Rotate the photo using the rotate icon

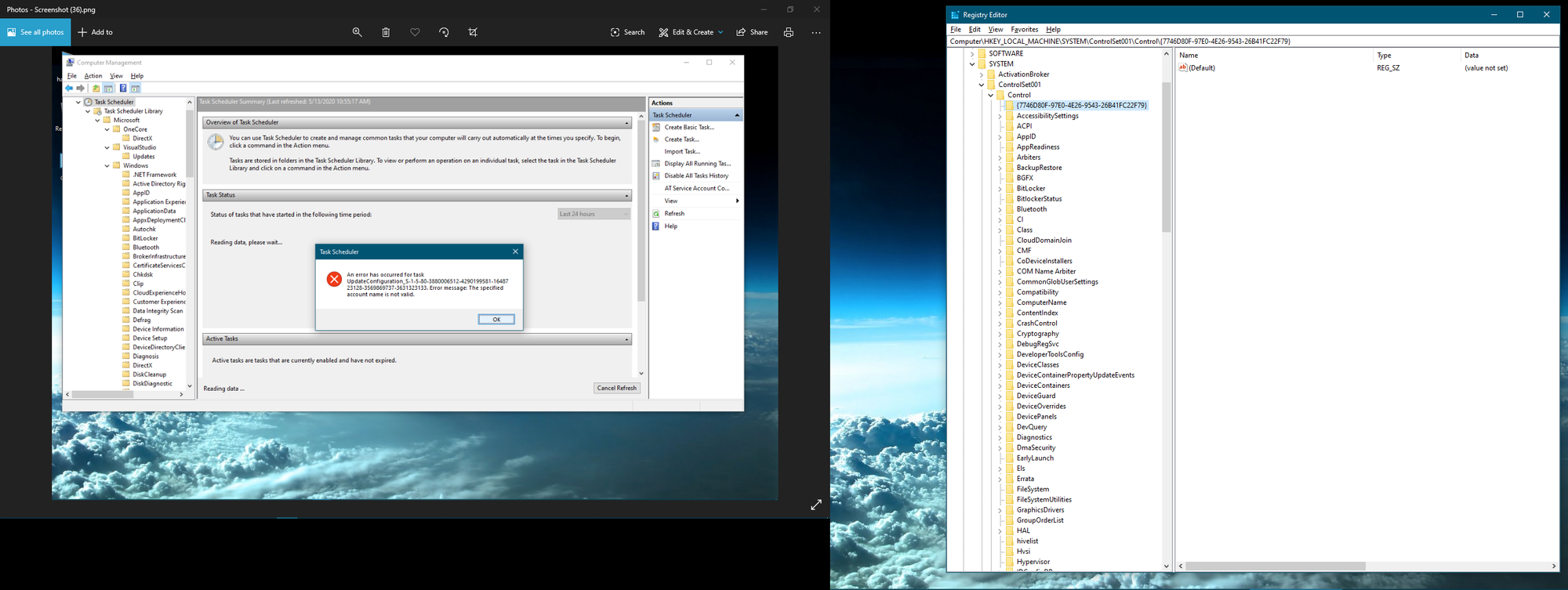444,32
